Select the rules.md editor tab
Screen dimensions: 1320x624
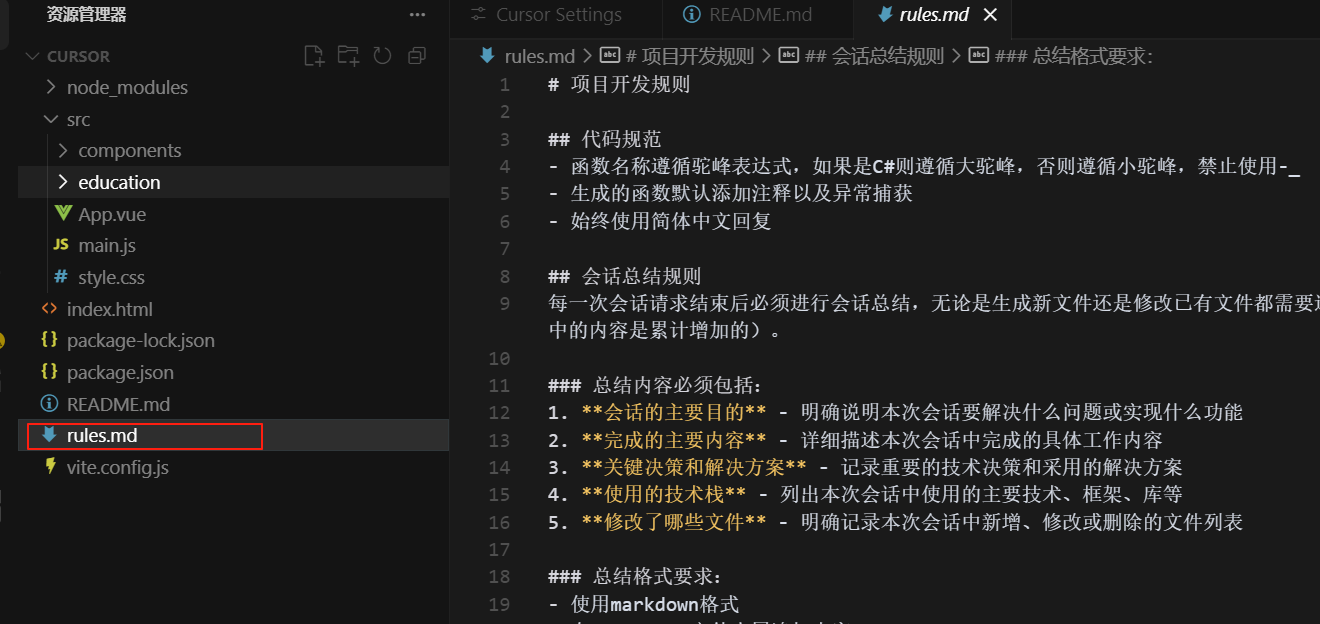[934, 15]
